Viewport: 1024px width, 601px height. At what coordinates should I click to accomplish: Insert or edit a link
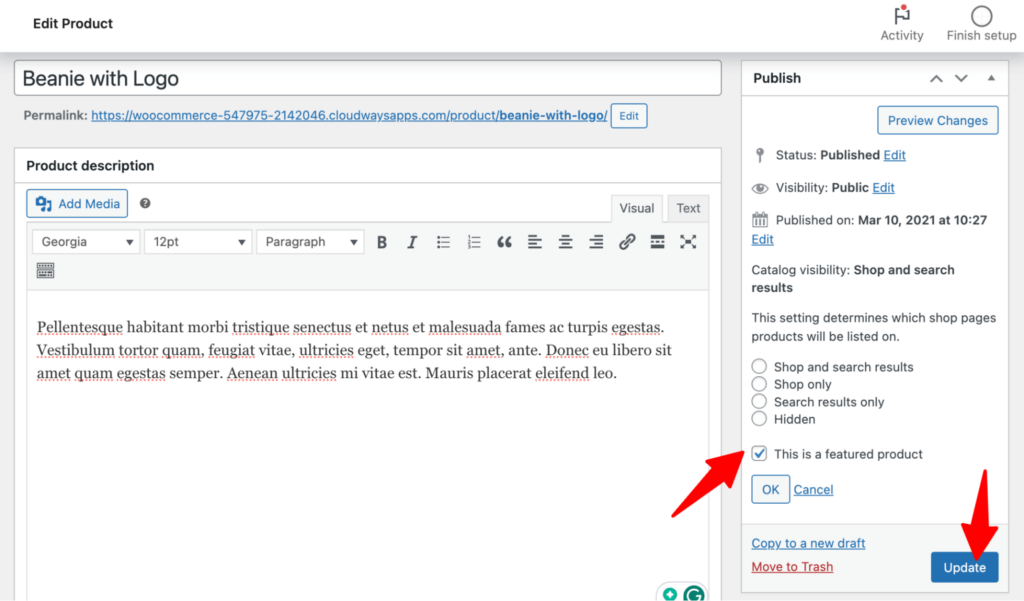(x=627, y=242)
